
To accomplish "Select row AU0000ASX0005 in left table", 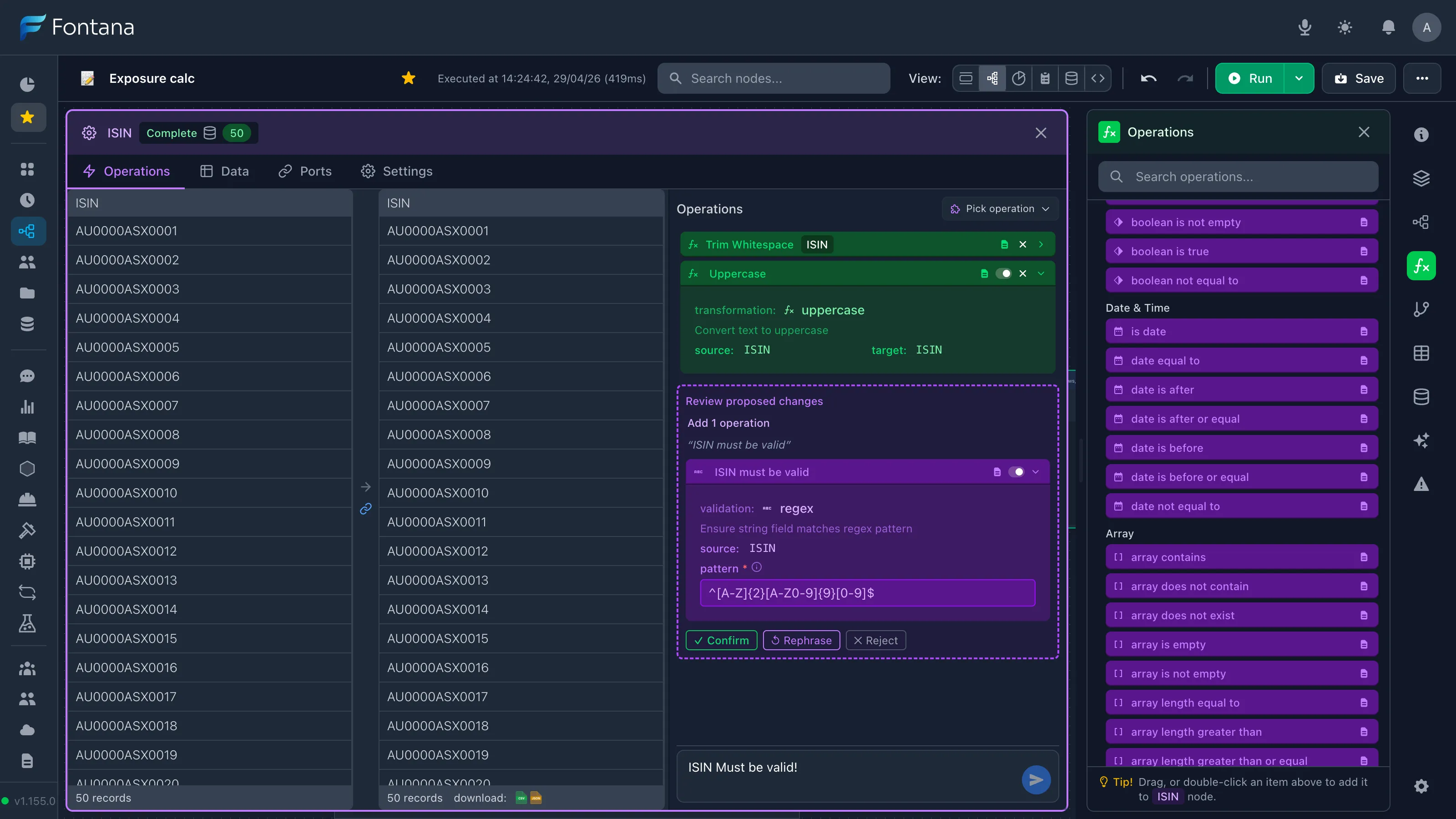I will click(x=210, y=347).
